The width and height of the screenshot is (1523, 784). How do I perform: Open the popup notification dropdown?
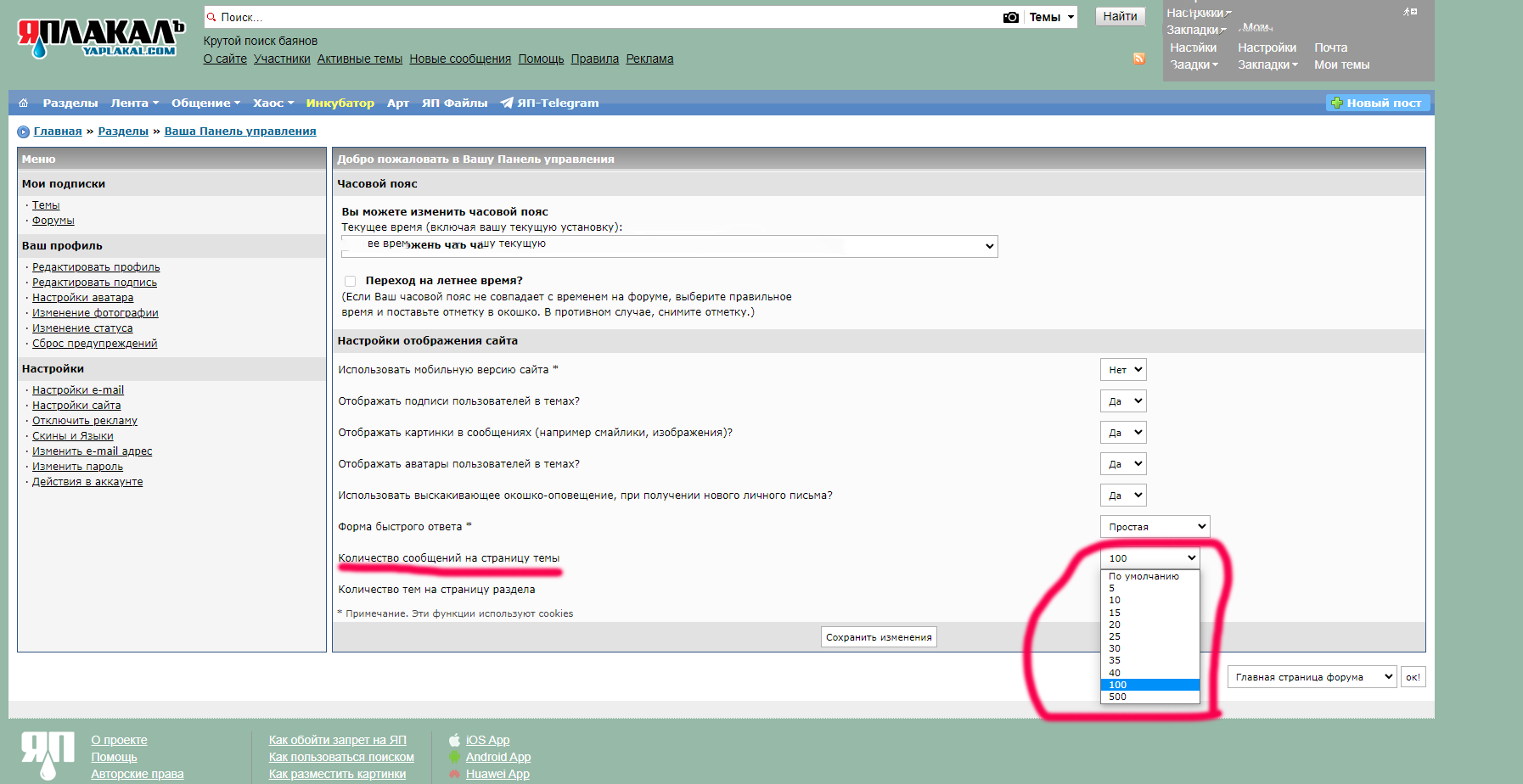[x=1123, y=496]
